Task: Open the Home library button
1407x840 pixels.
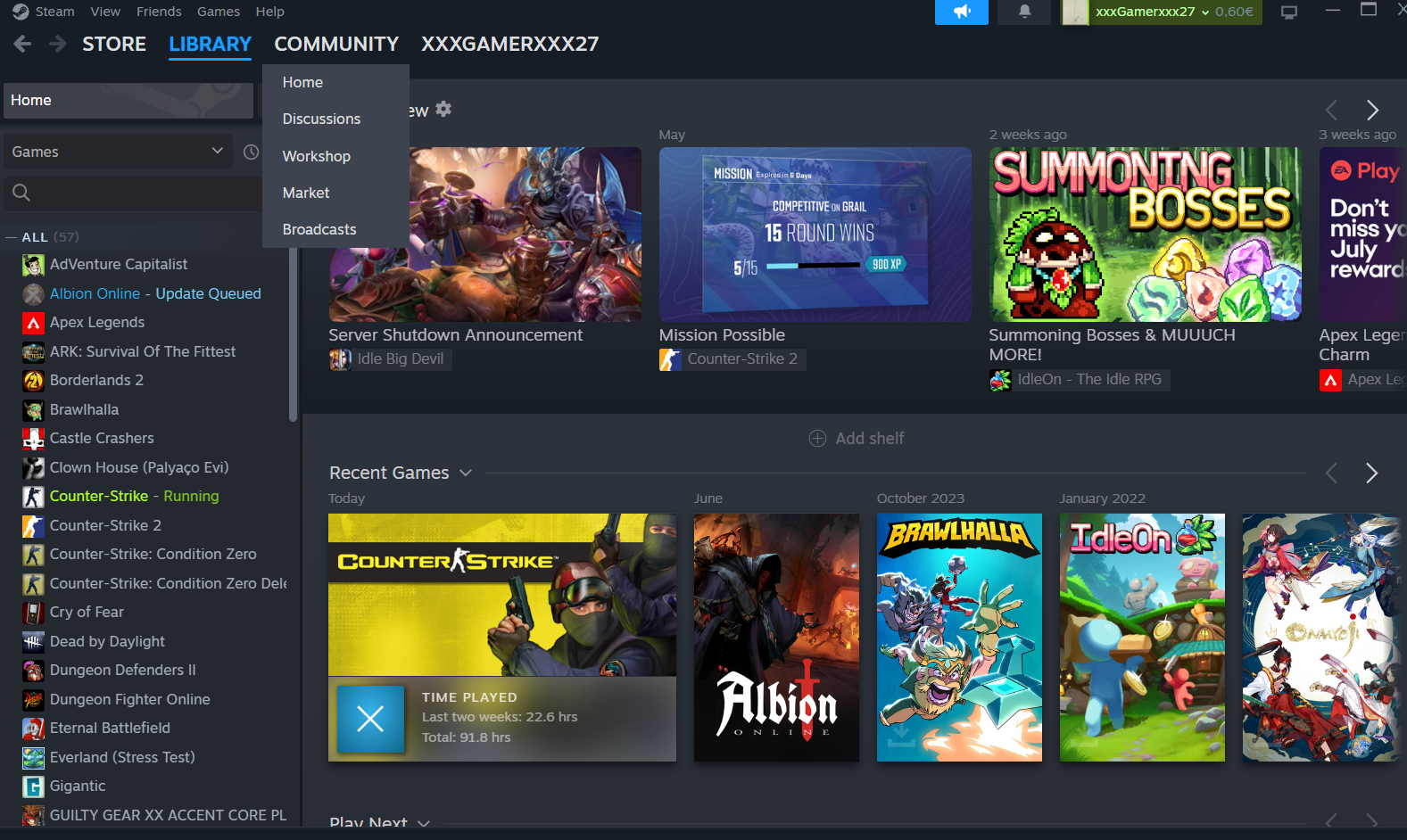Action: pos(128,101)
